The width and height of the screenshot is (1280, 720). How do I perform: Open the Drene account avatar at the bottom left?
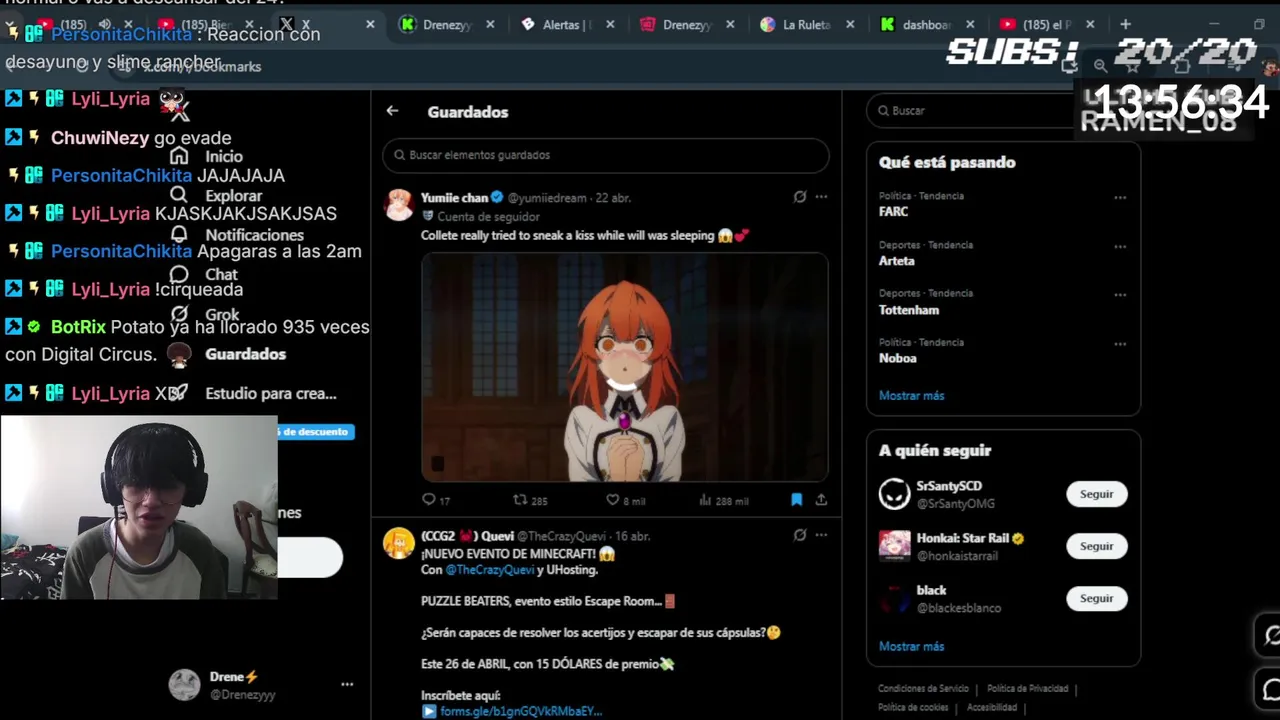tap(184, 685)
